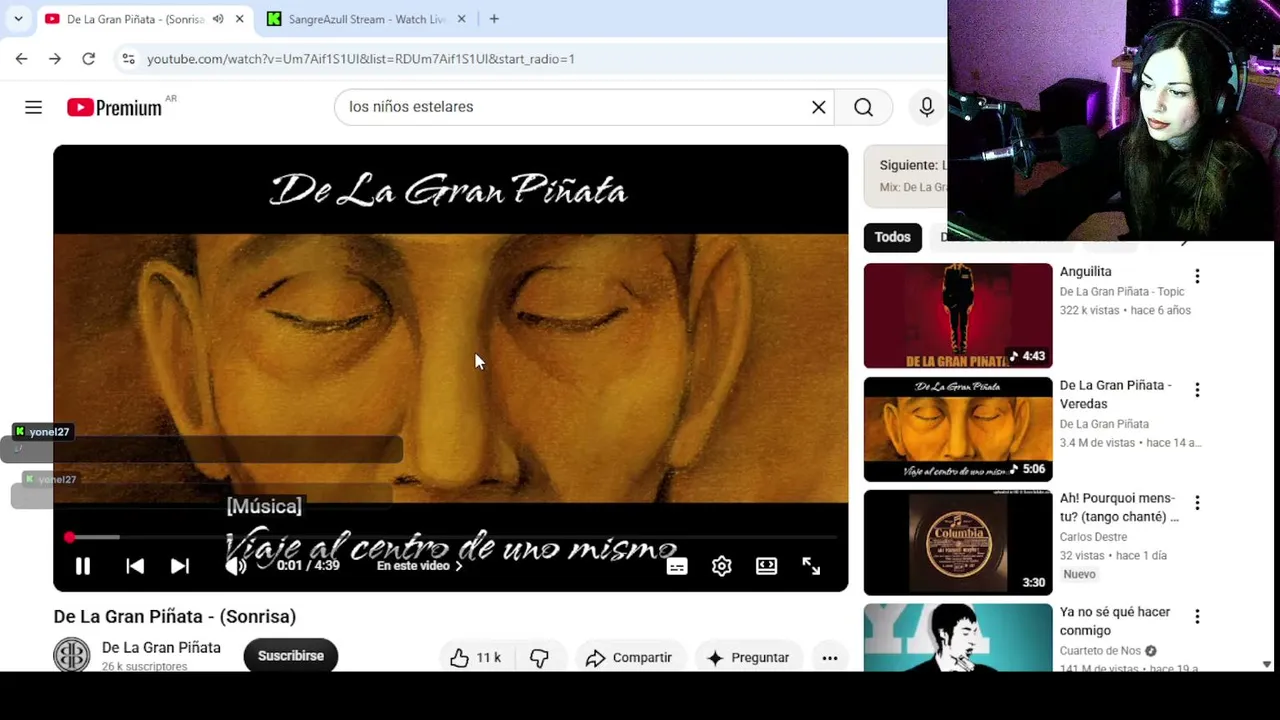Run the search with the magnifier button
1280x720 pixels.
click(864, 107)
